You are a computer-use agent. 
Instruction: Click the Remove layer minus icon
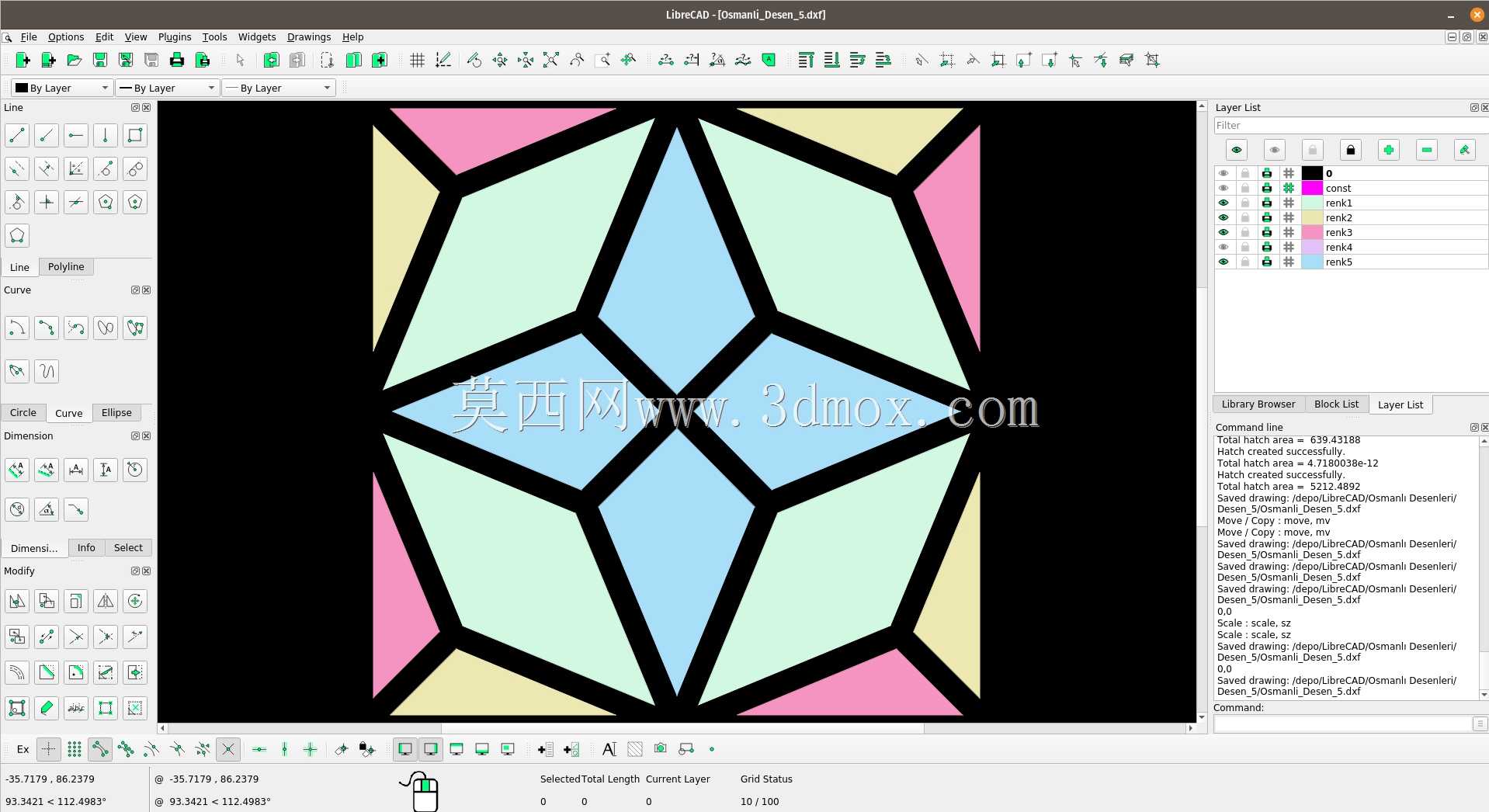[1427, 150]
